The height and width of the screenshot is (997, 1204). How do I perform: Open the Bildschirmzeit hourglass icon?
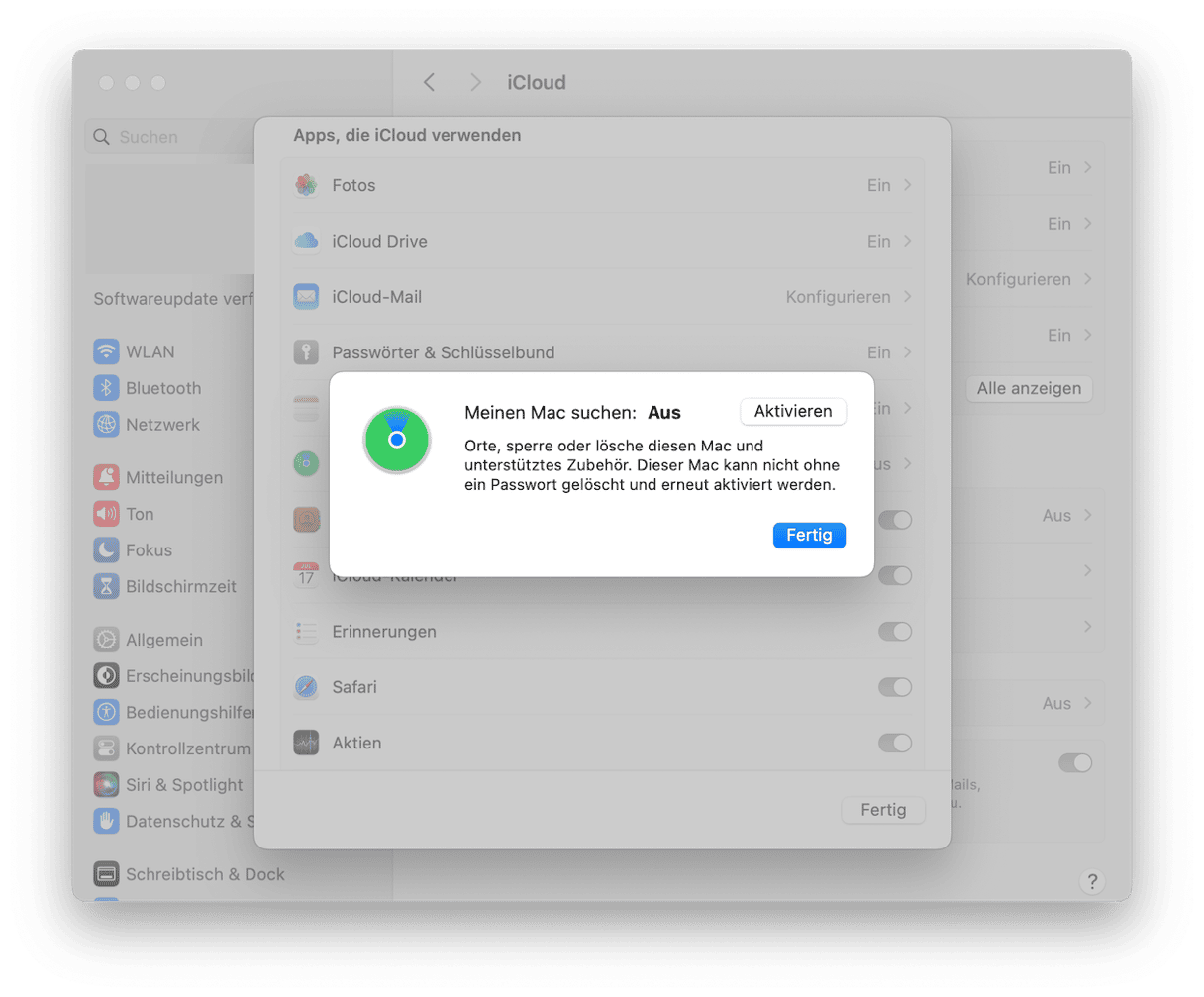tap(106, 586)
